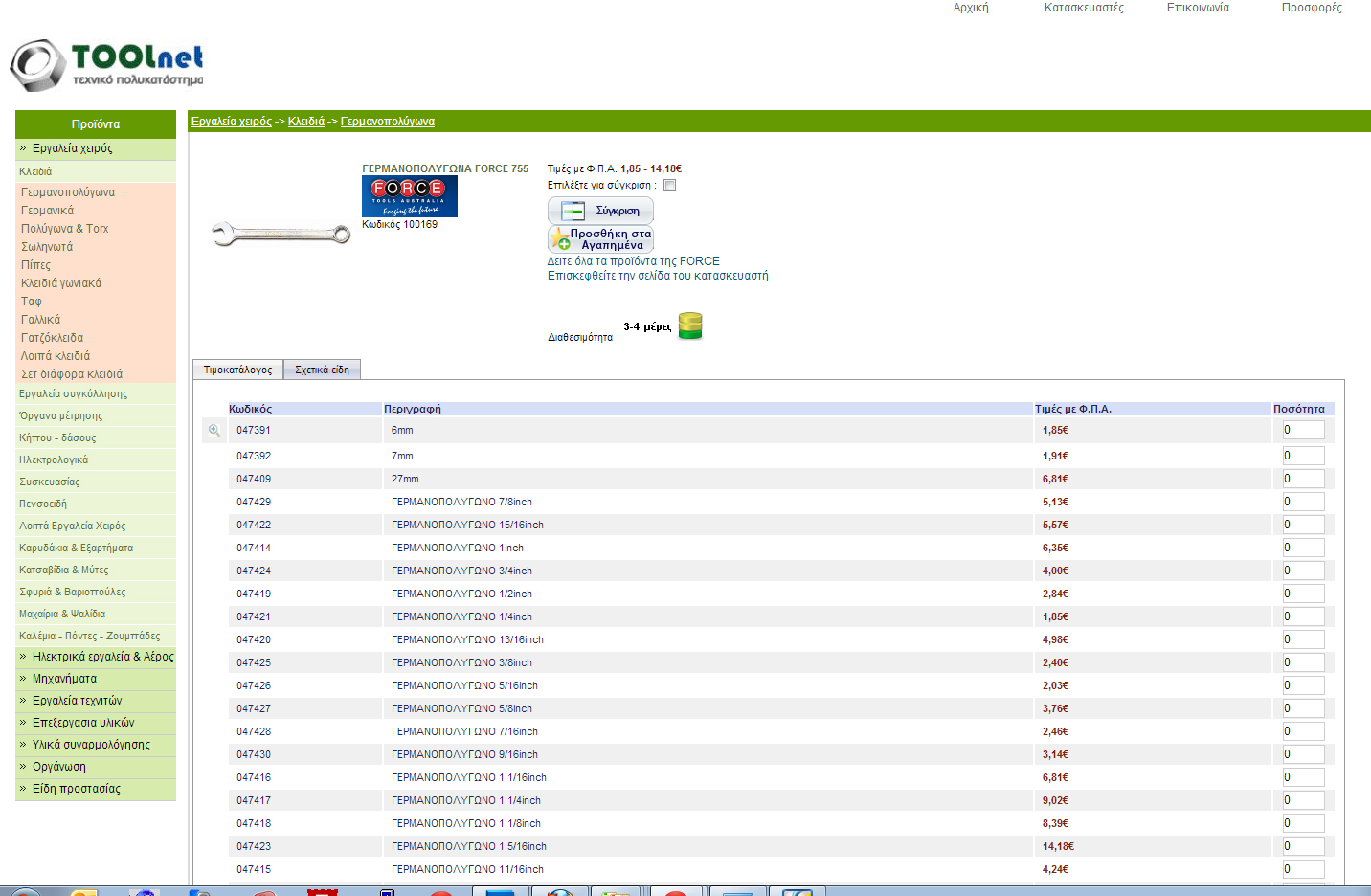Open Ταφ in the sidebar

[32, 302]
